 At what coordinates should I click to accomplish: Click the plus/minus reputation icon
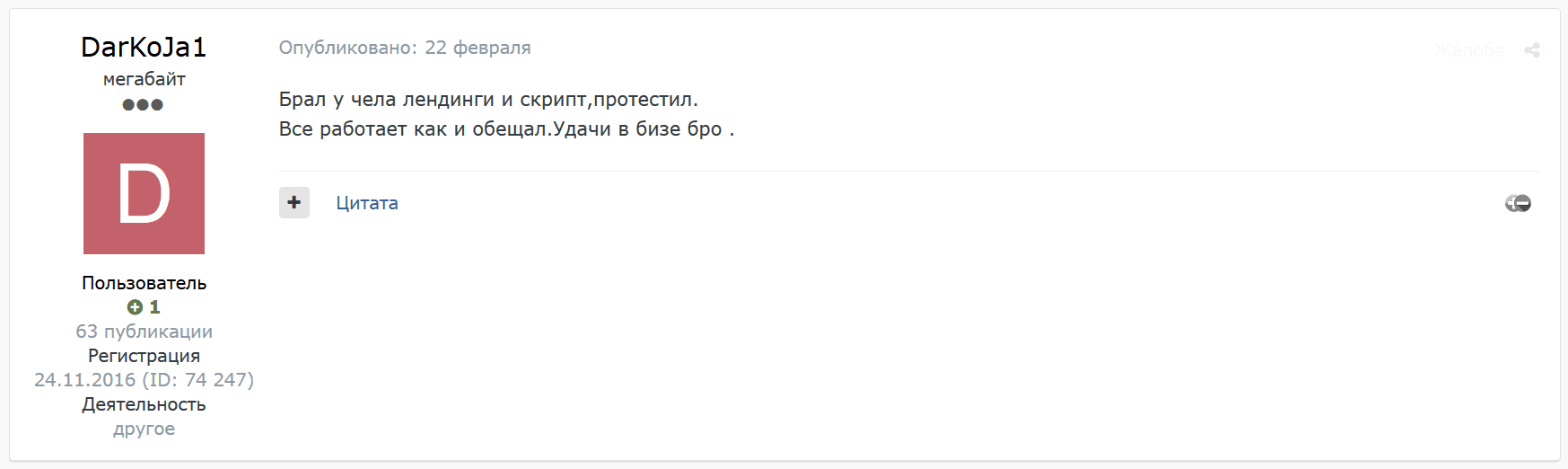pos(1518,204)
